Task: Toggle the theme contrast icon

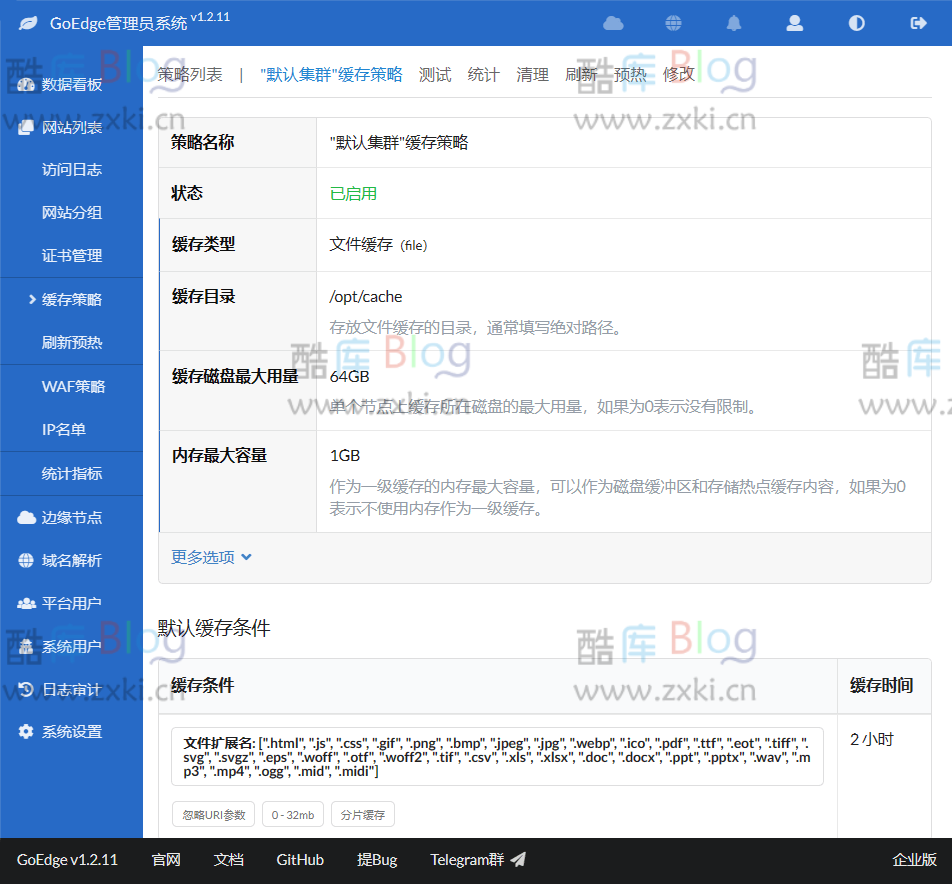Action: tap(856, 21)
